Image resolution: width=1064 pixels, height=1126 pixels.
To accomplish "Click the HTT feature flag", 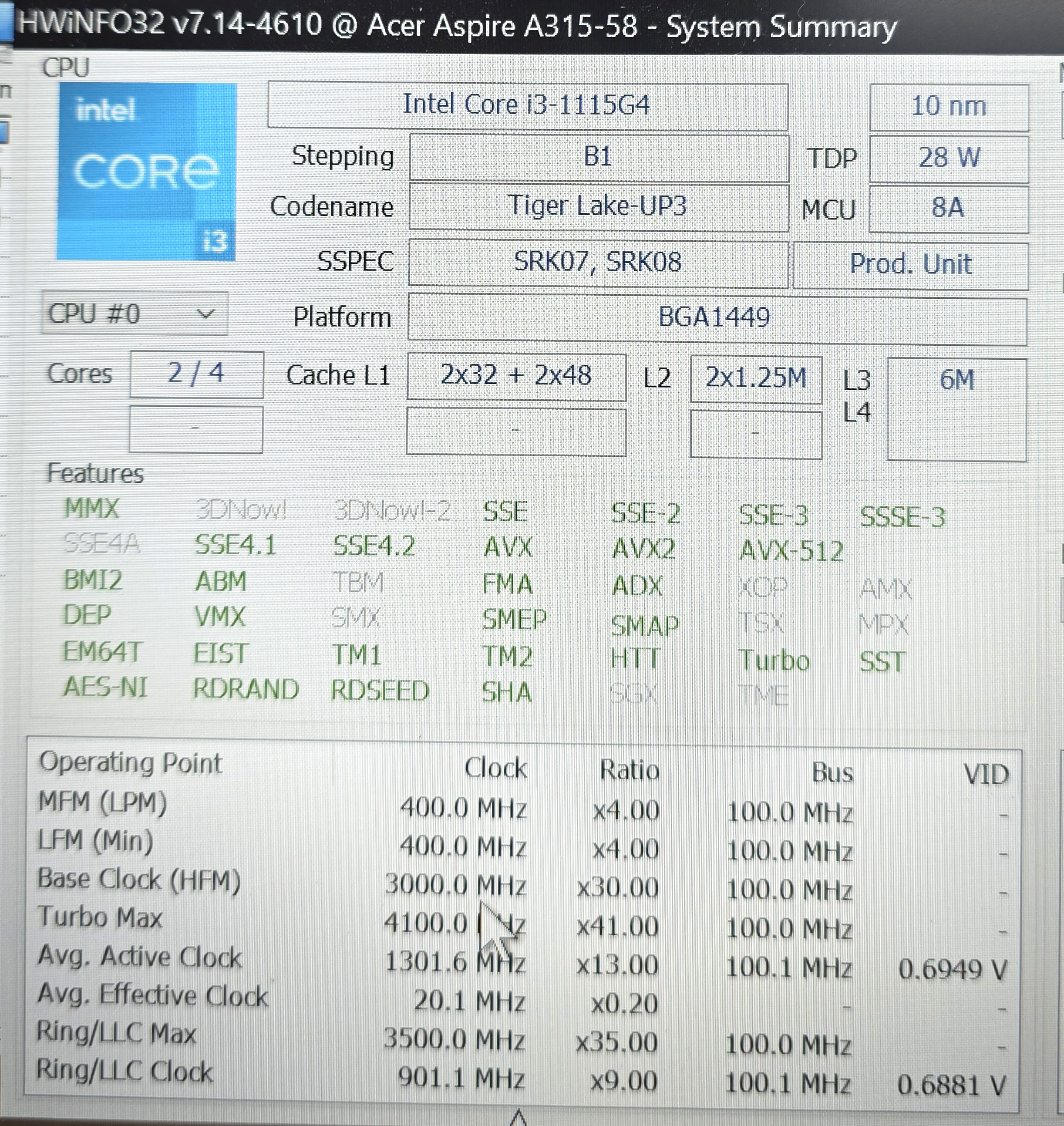I will click(x=635, y=658).
